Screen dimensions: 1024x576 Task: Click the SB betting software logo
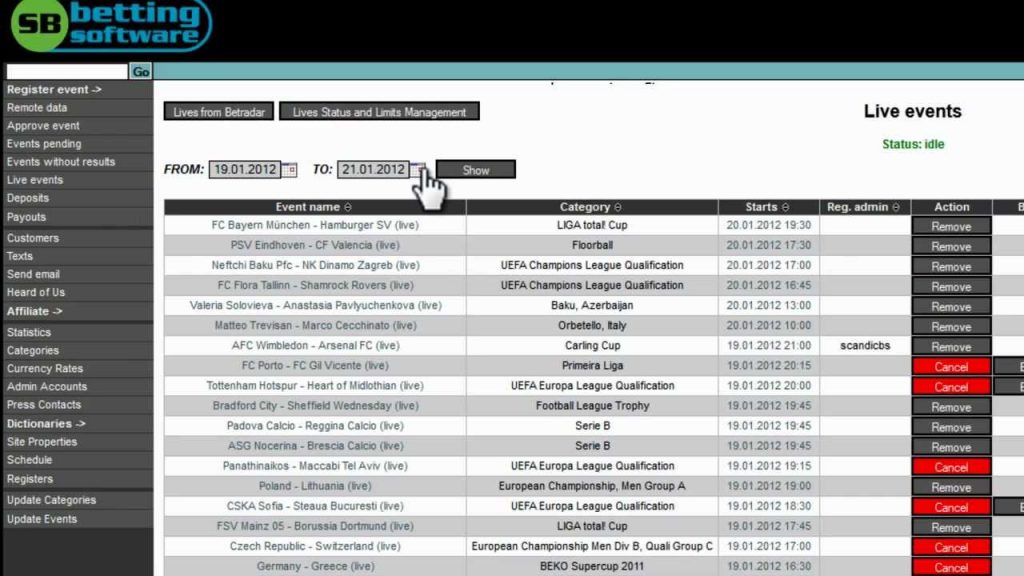pyautogui.click(x=110, y=25)
